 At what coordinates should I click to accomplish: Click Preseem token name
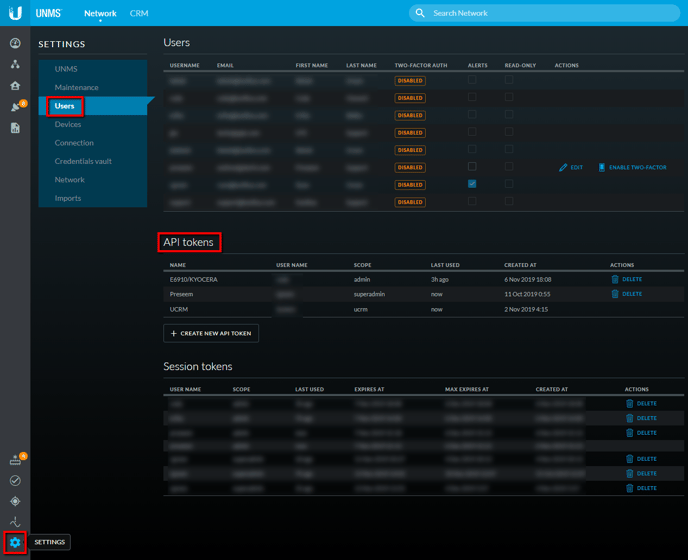click(x=181, y=294)
